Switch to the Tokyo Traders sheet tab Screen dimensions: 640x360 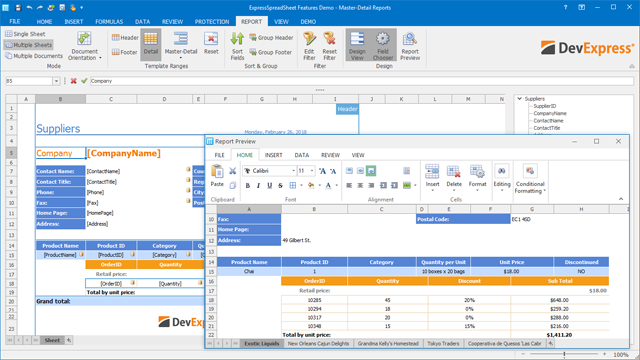(443, 344)
